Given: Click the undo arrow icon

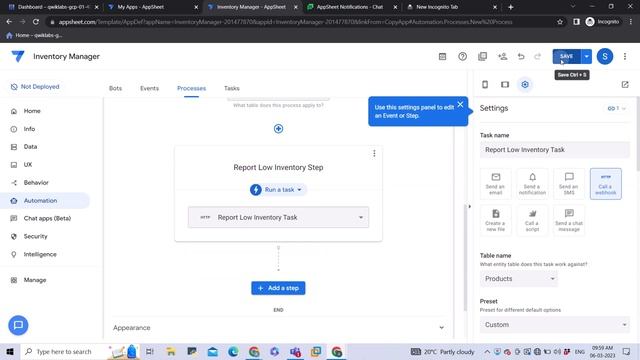Looking at the screenshot, I should (x=521, y=56).
